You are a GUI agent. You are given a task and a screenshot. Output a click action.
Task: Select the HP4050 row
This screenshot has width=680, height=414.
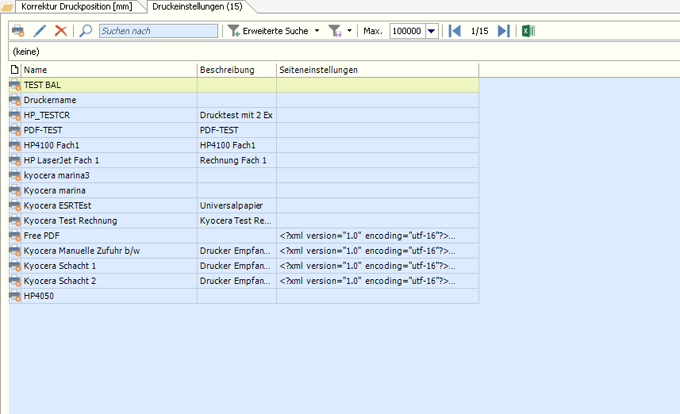(x=244, y=296)
